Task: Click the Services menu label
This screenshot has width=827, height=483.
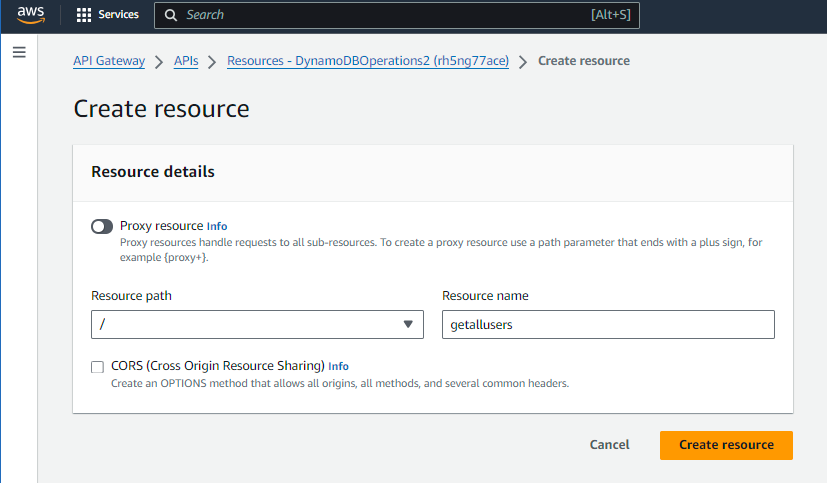Action: tap(118, 15)
